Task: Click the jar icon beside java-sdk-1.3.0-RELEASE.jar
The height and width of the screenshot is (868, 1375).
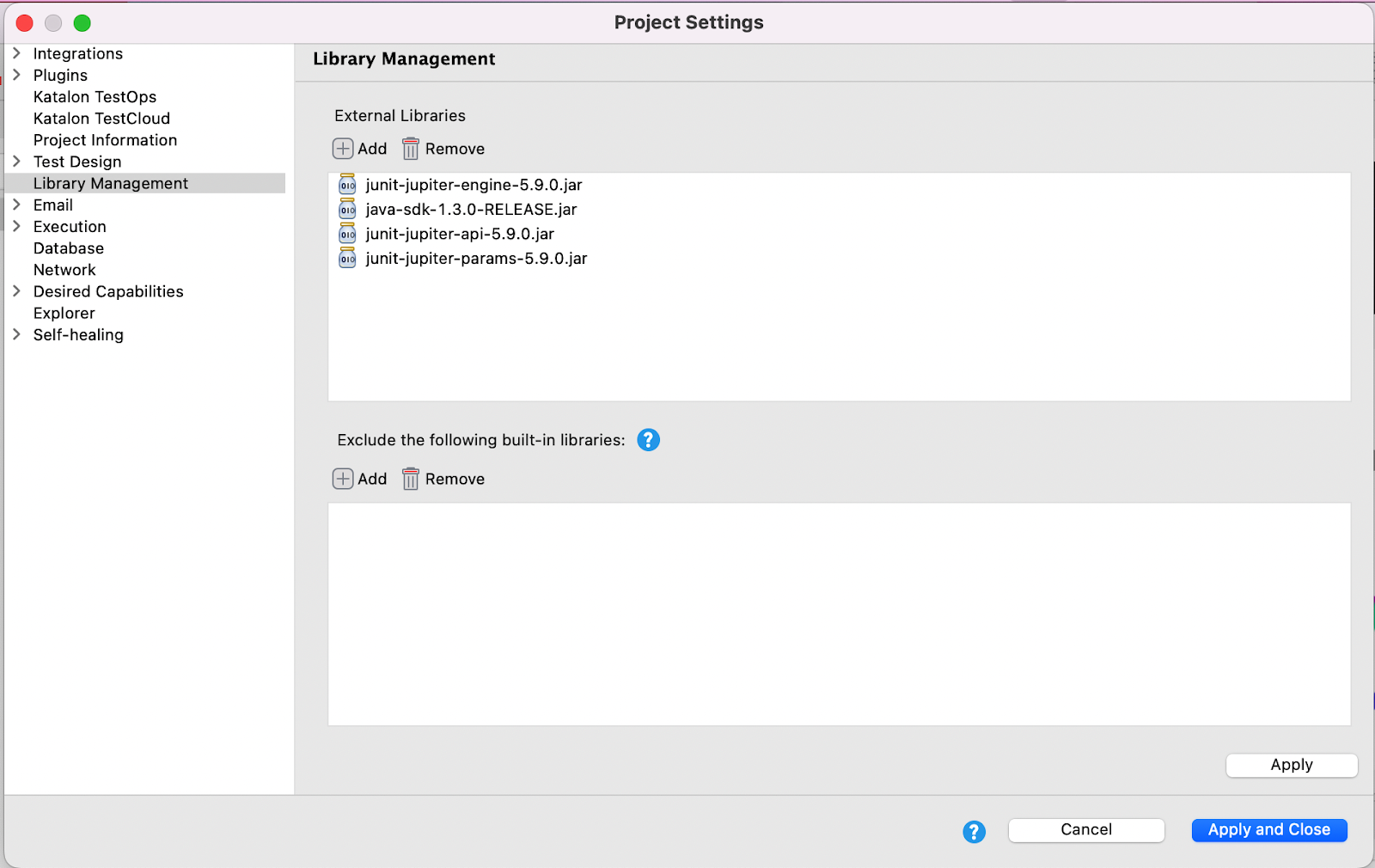Action: pyautogui.click(x=346, y=209)
